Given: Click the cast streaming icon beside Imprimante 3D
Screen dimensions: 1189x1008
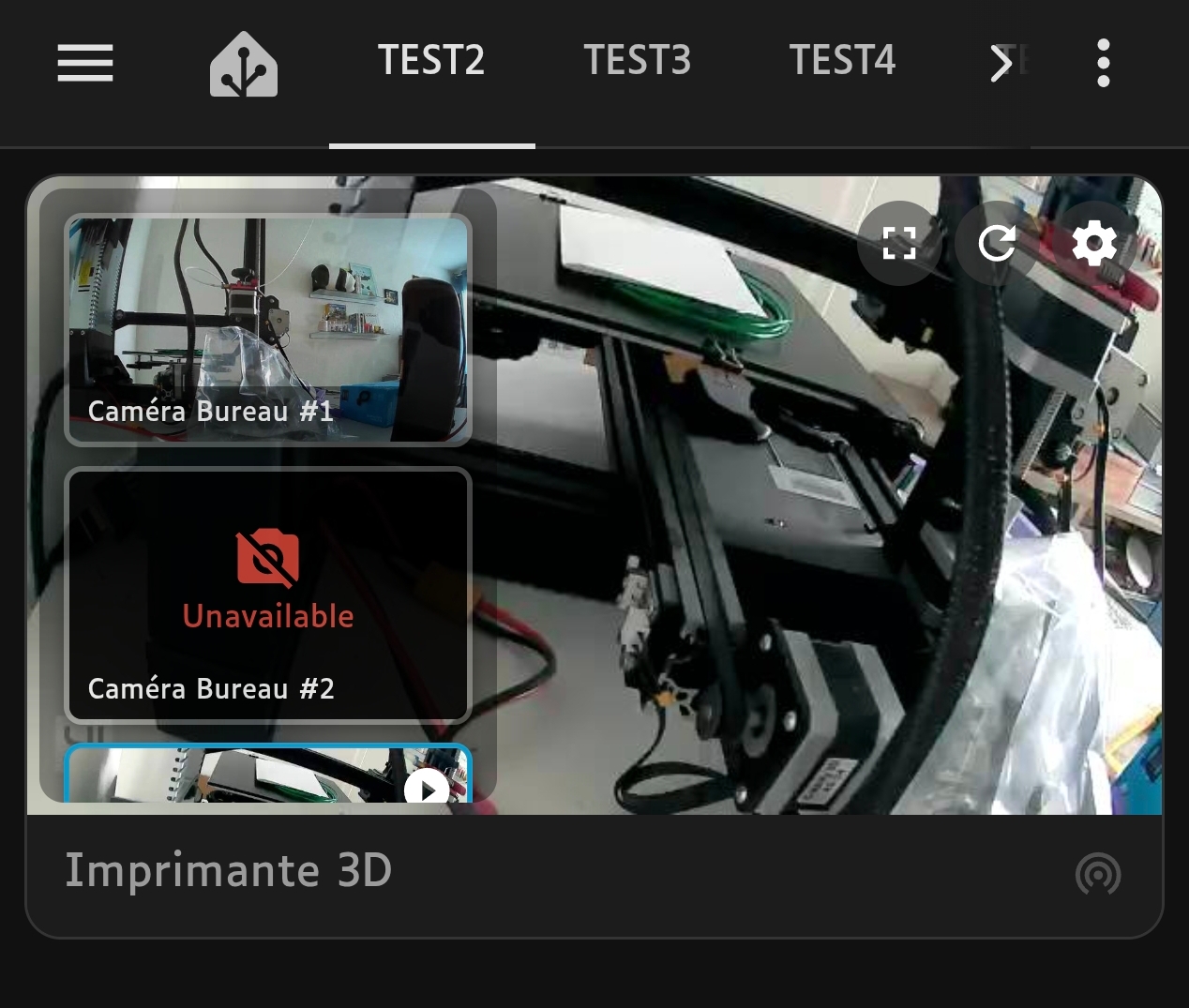Looking at the screenshot, I should point(1098,874).
